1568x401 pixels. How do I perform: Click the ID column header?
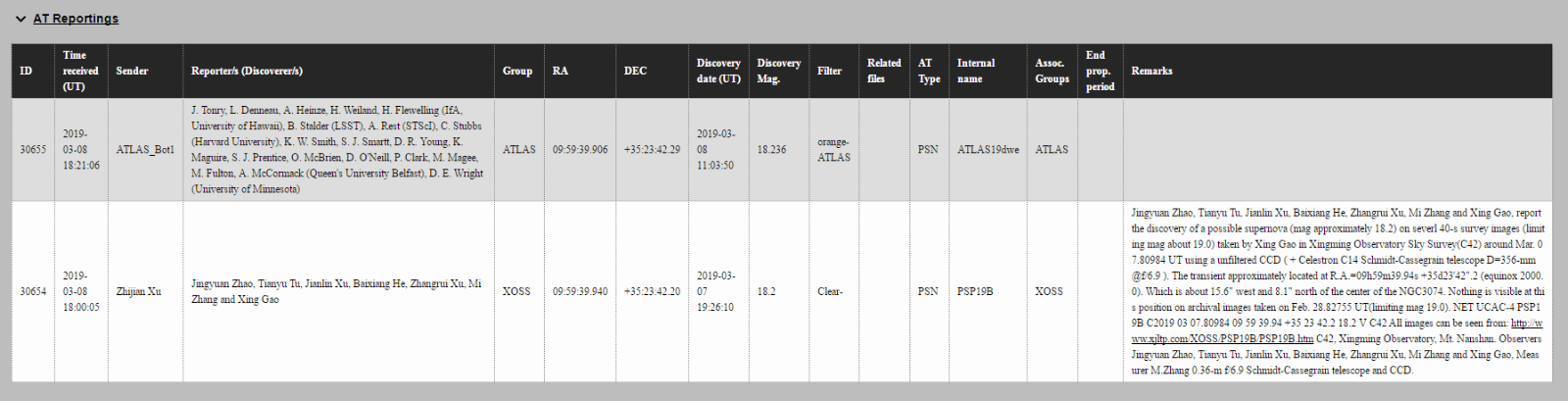tap(26, 71)
